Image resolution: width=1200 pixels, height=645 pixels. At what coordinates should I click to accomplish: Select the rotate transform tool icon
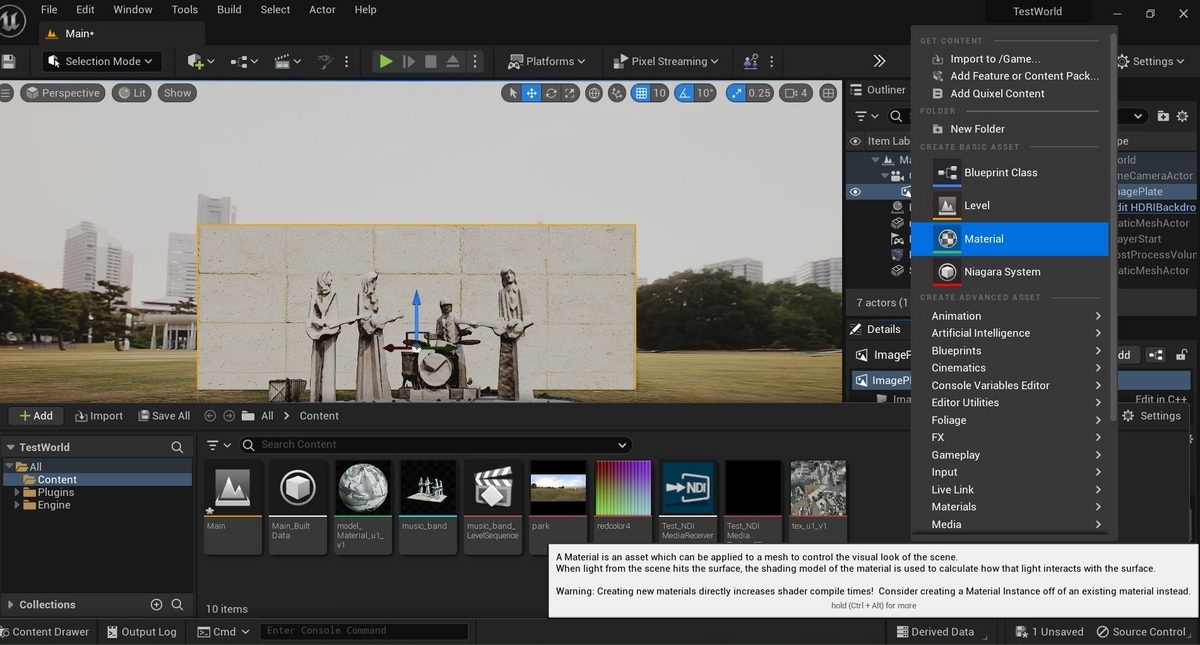point(551,93)
